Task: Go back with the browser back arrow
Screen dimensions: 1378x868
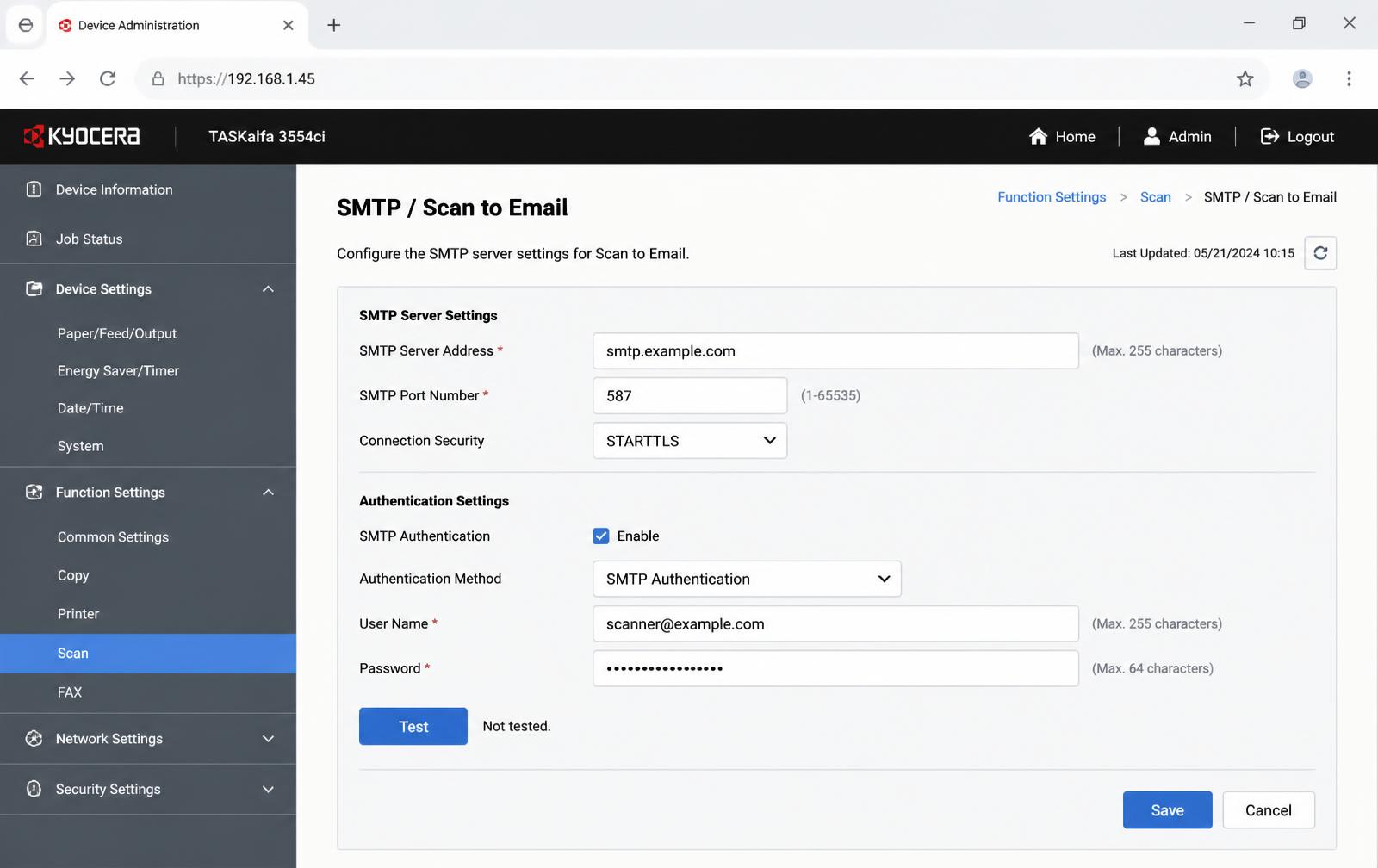Action: (28, 78)
